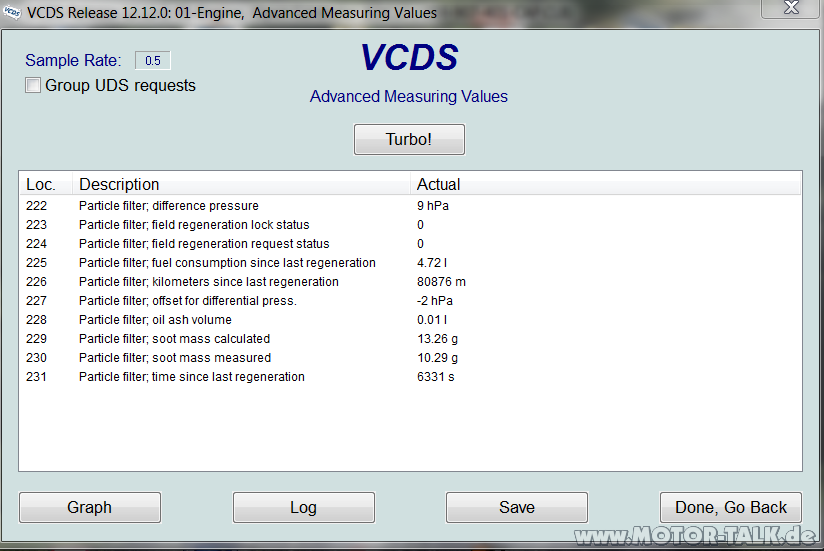Select field regeneration lock status row

[410, 225]
